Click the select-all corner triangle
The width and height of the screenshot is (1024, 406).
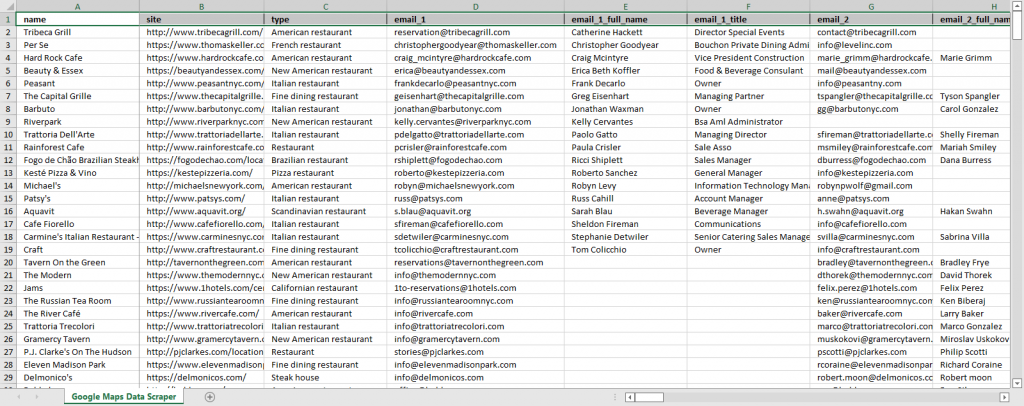(9, 6)
